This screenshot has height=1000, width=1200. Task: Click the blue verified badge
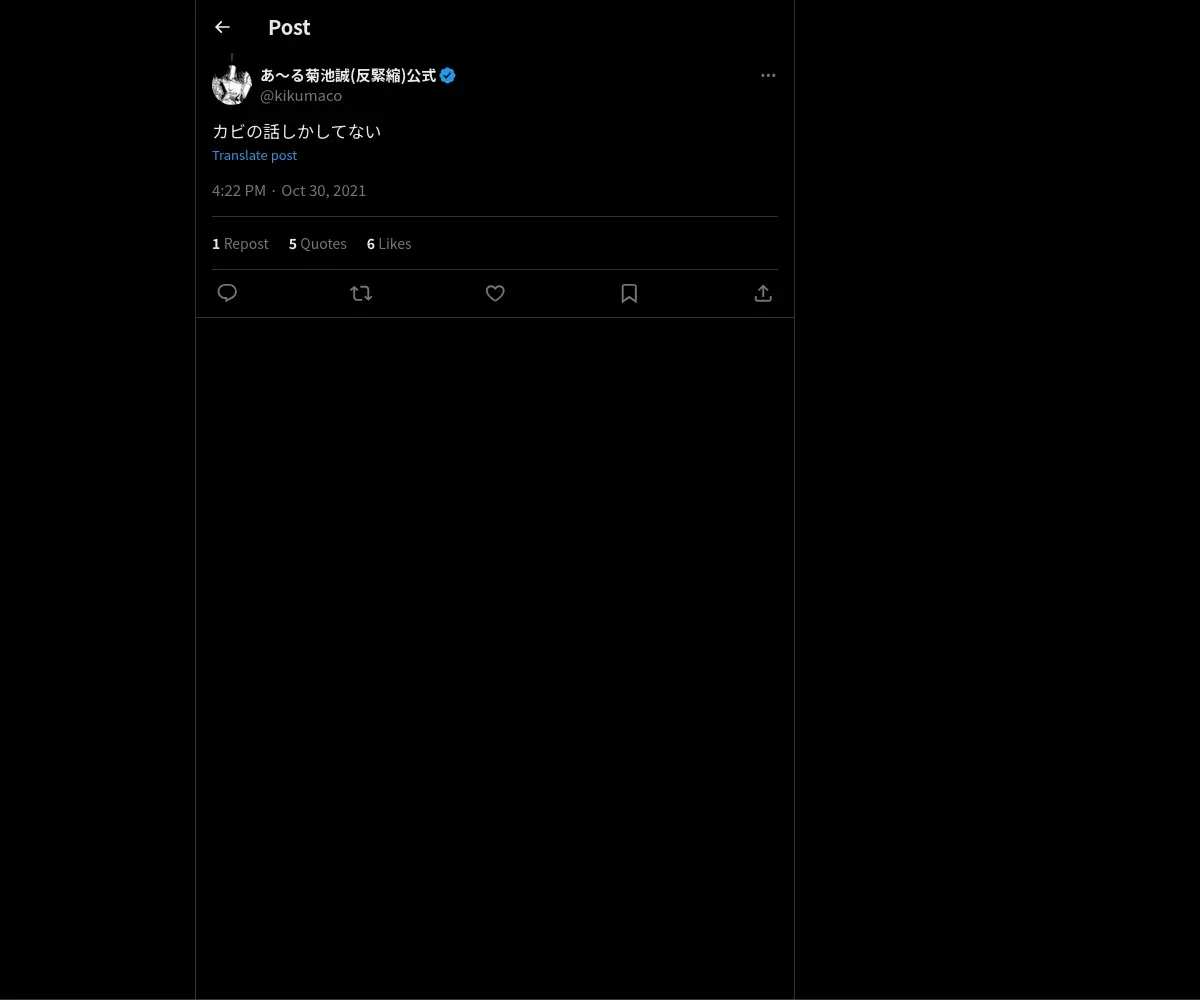point(448,76)
